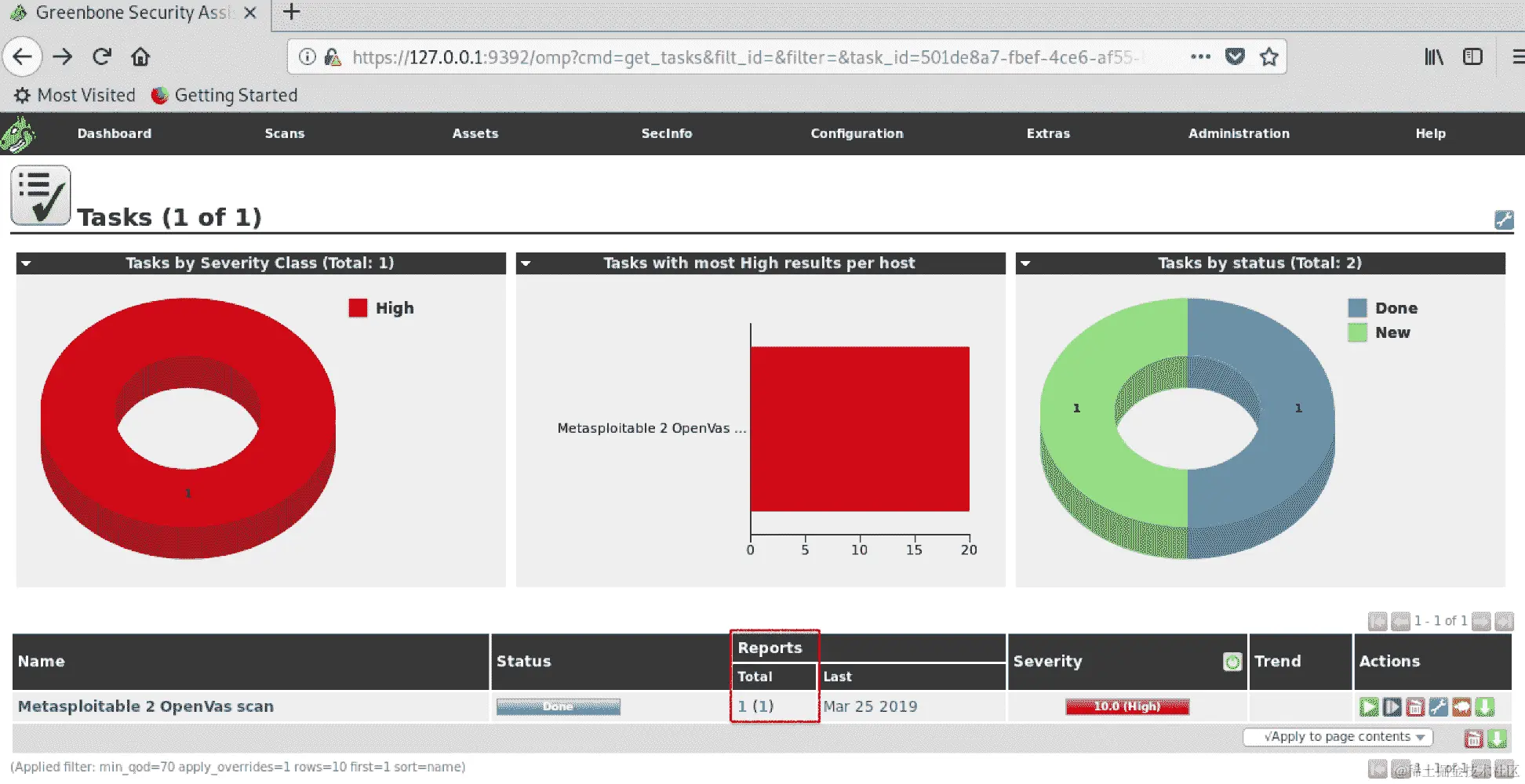The height and width of the screenshot is (784, 1525).
Task: Sort the table by Trend column
Action: [1277, 662]
